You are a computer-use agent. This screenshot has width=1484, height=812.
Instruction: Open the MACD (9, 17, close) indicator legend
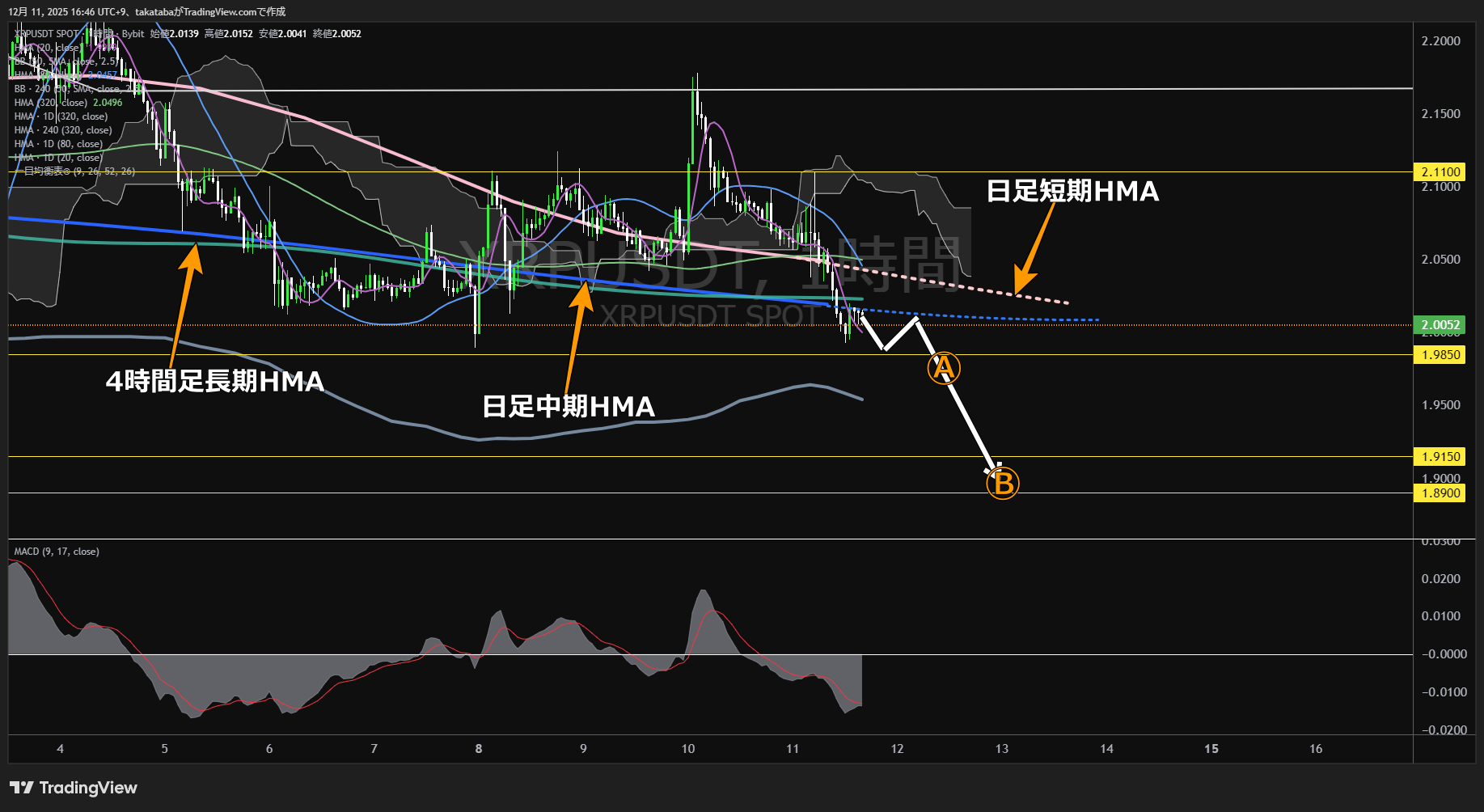coord(57,551)
